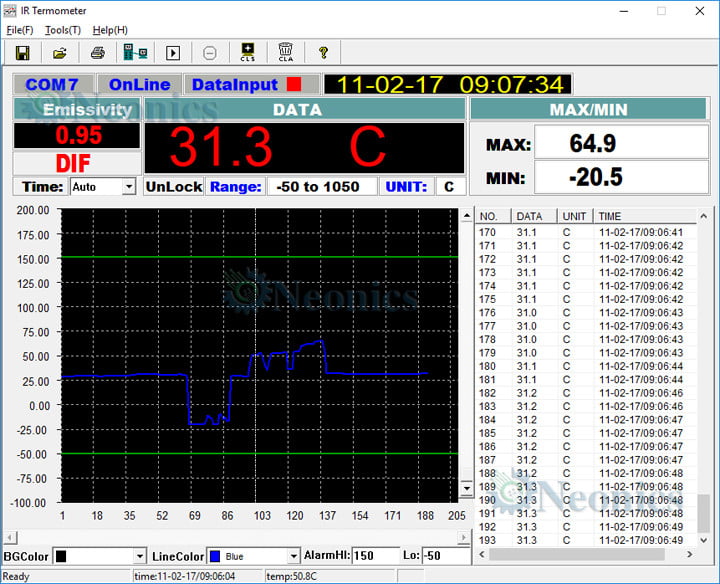Click the data table horizontal scrollbar thumb

577,554
